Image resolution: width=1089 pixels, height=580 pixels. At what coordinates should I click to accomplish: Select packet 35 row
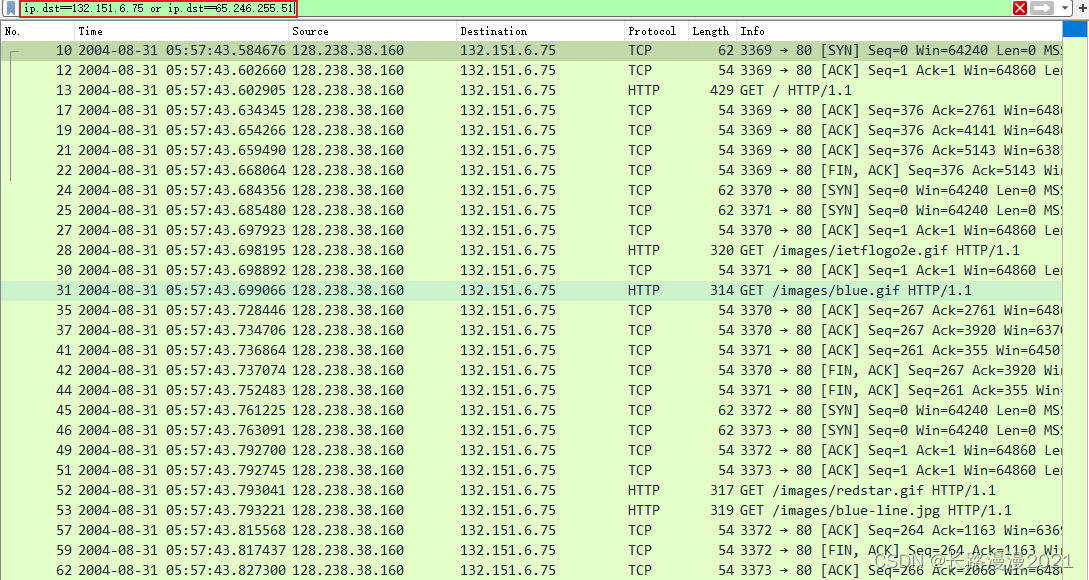531,310
